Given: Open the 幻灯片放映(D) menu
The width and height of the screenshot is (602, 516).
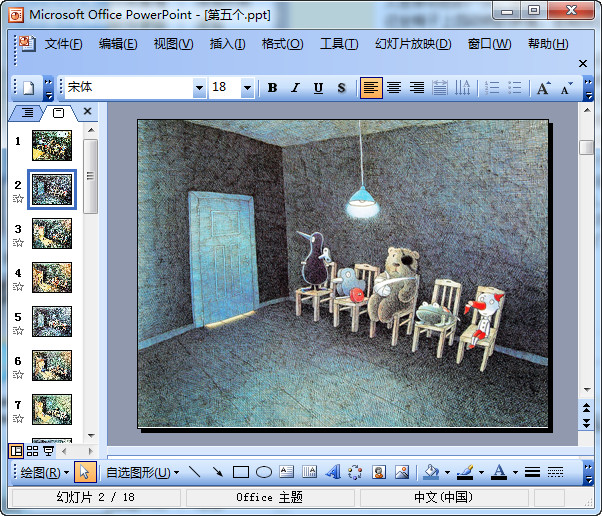Looking at the screenshot, I should point(413,44).
